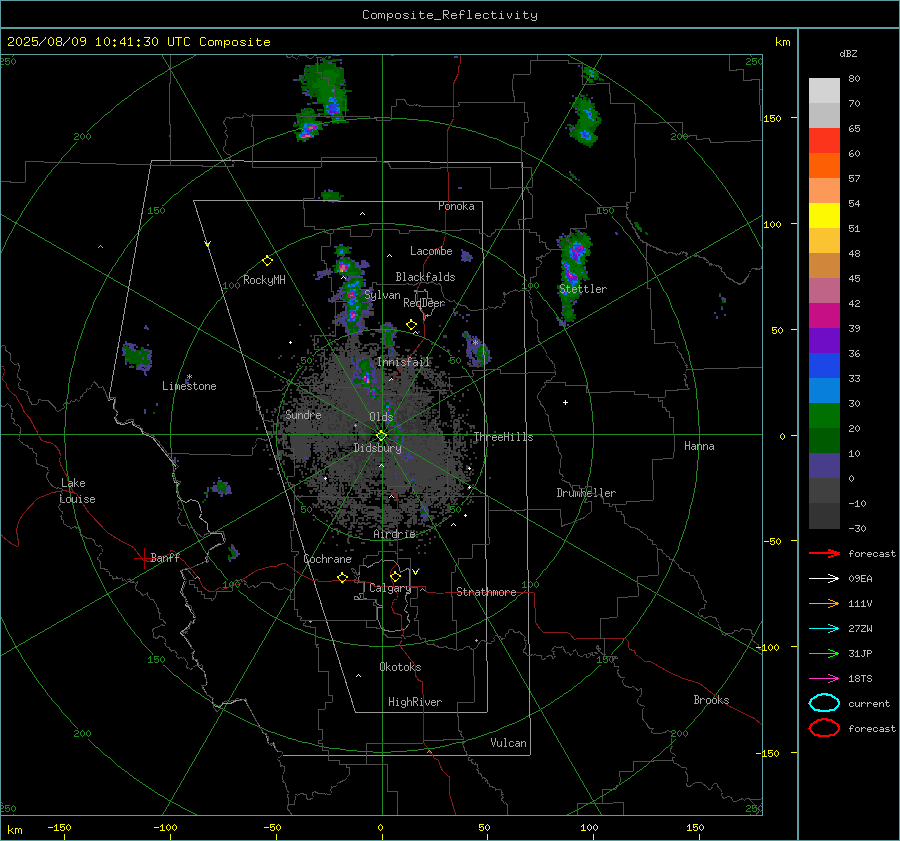Click the cyan 'current' ellipse legend icon
Screen dimensions: 900x841
coord(824,703)
